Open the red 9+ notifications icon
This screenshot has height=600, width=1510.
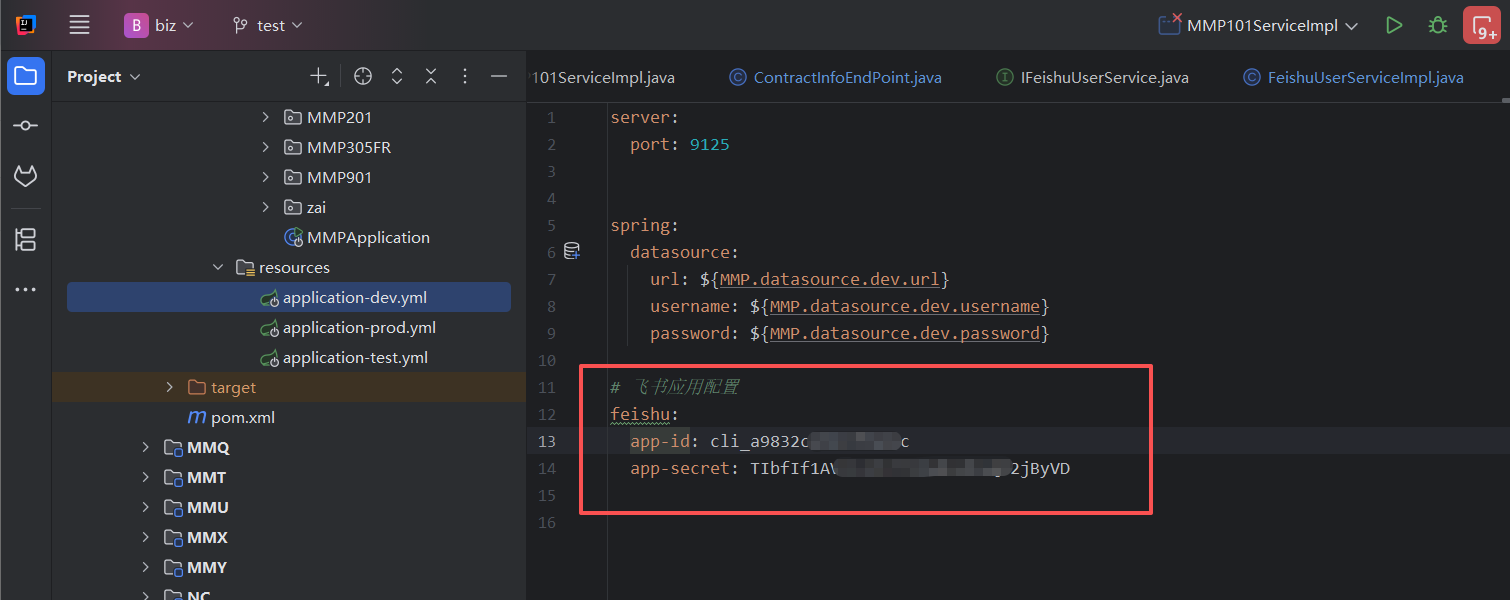click(x=1481, y=25)
